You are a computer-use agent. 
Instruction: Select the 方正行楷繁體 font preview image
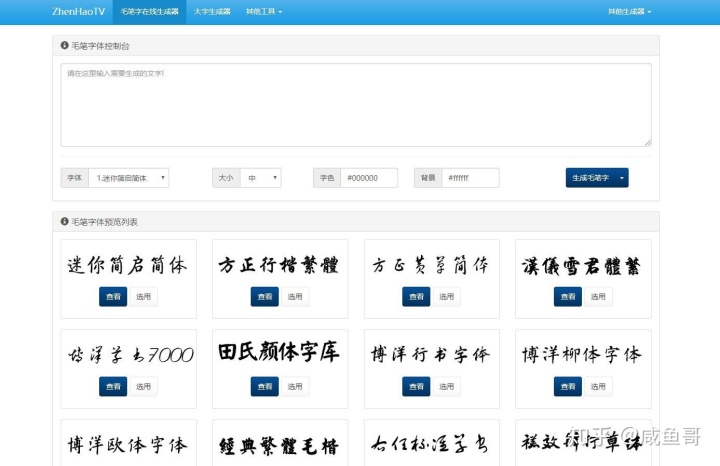(279, 265)
